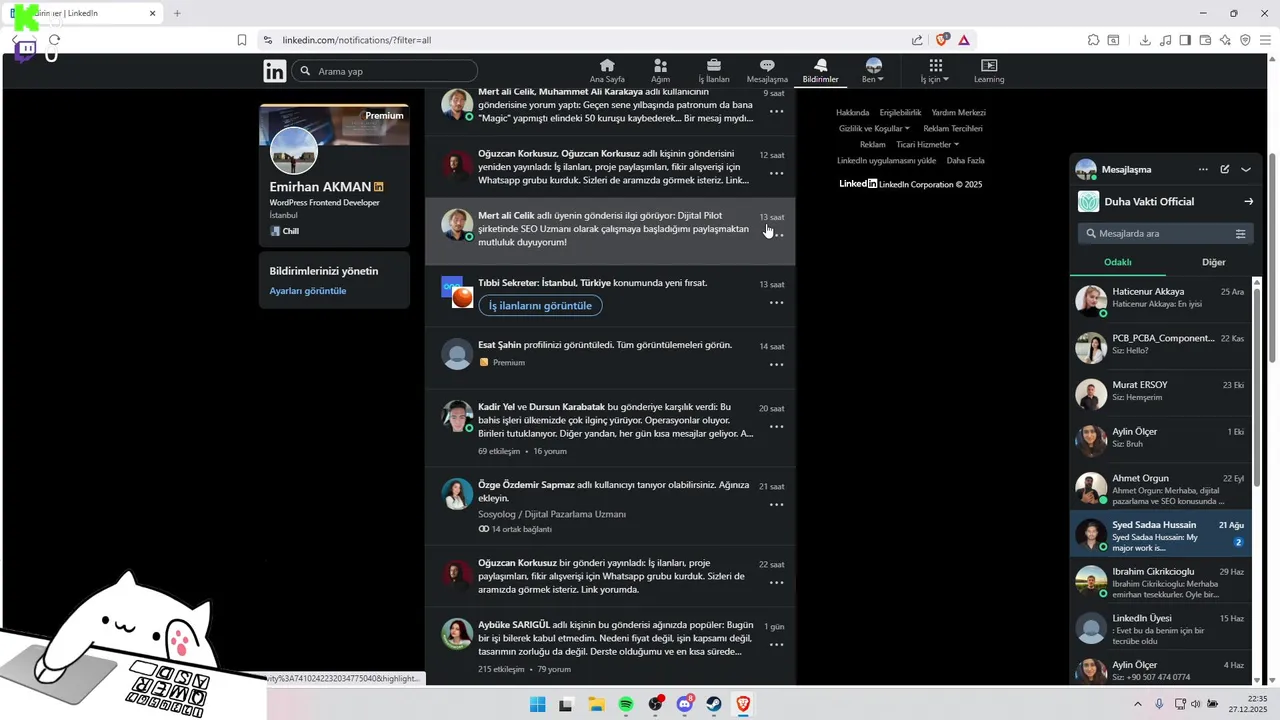Open Mesajlaşma in the top navigation

[767, 71]
